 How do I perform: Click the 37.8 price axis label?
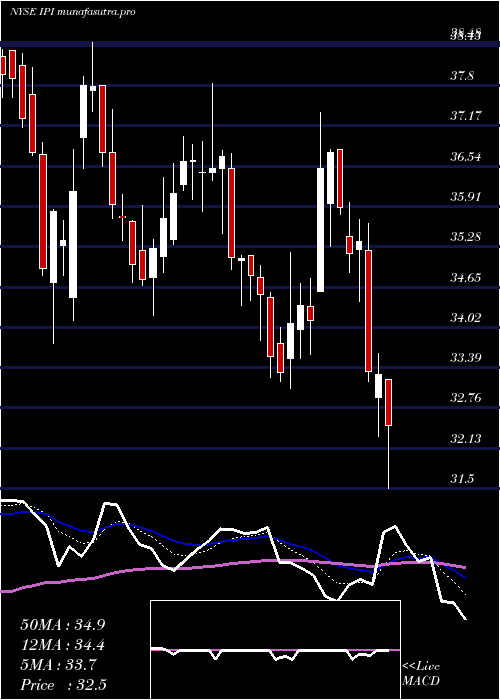click(462, 76)
